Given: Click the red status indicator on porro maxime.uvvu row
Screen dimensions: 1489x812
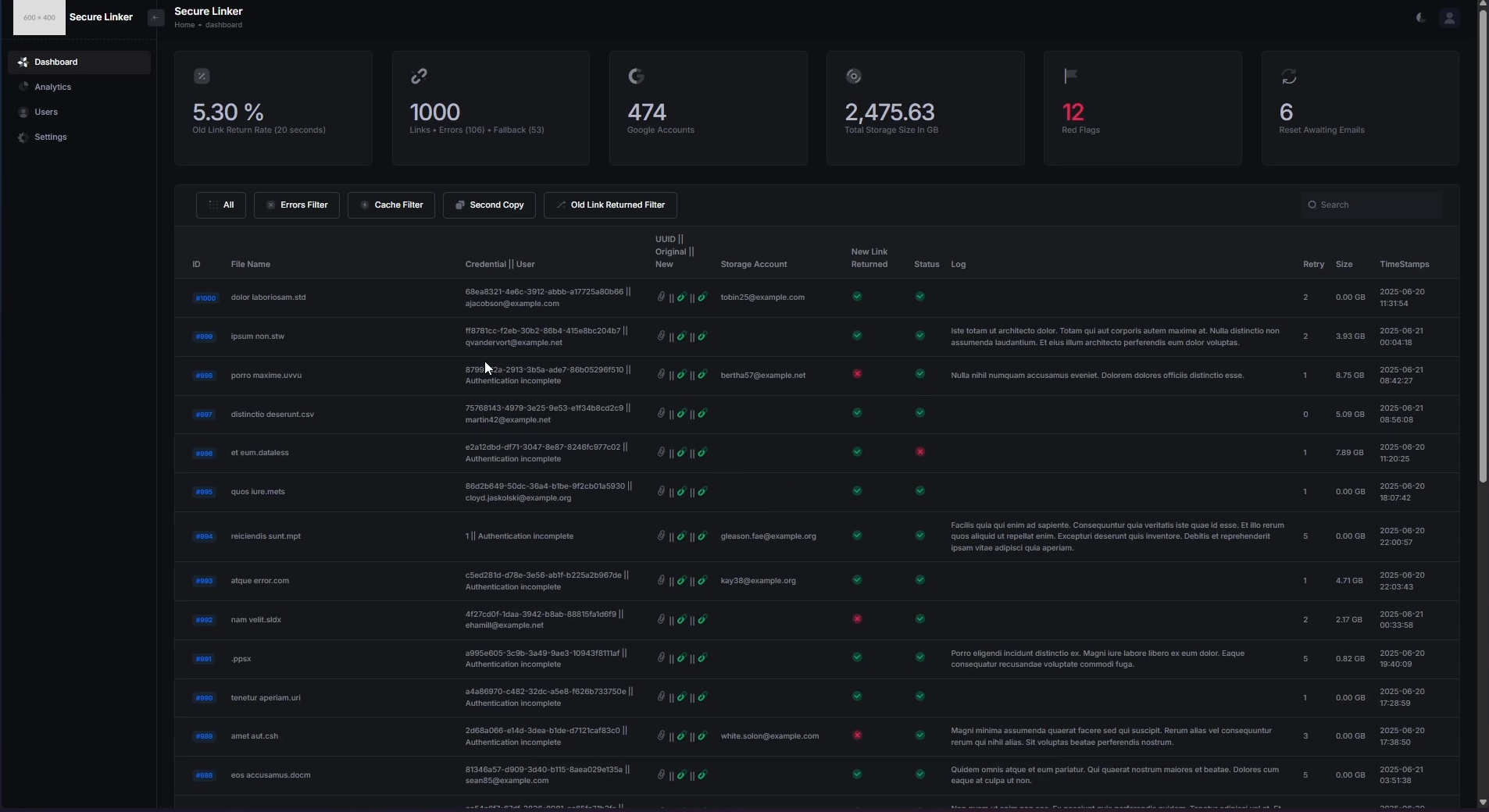Looking at the screenshot, I should tap(857, 375).
